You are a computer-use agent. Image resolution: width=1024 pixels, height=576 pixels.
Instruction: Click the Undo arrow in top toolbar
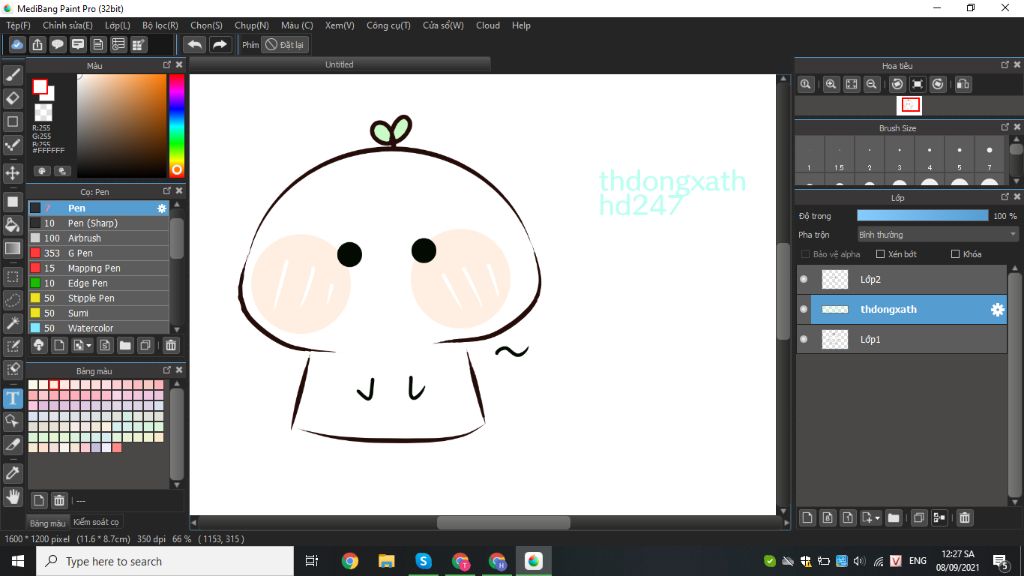coord(195,45)
